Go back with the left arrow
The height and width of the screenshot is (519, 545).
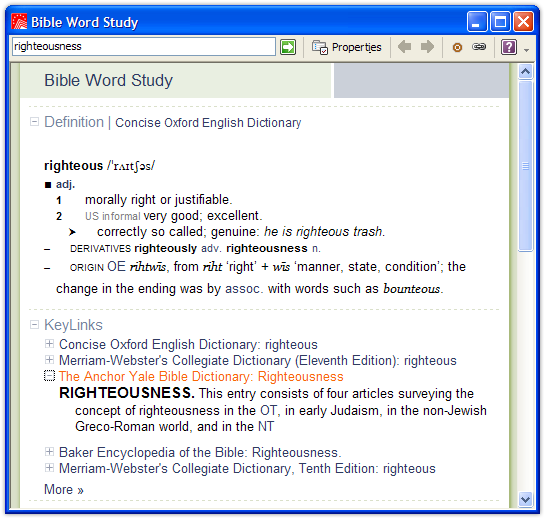pos(404,47)
